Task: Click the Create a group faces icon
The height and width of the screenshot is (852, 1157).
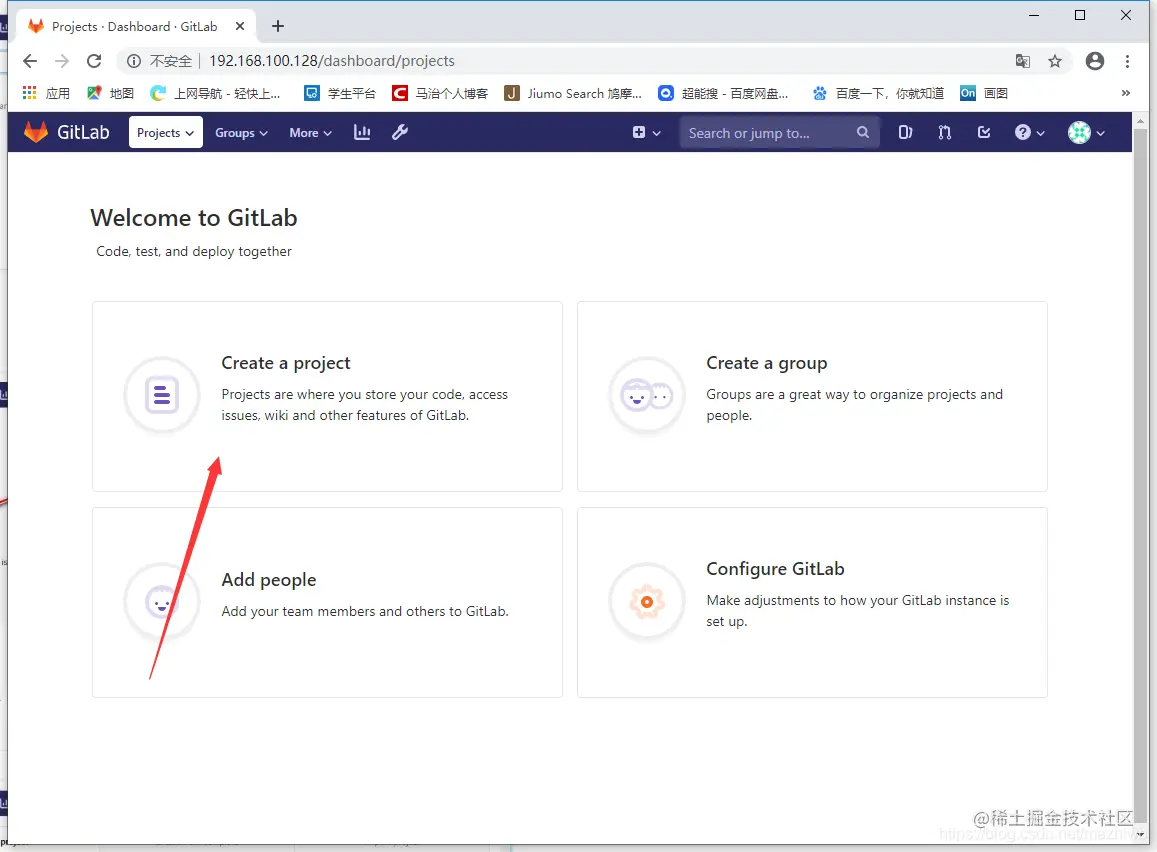Action: [x=647, y=395]
